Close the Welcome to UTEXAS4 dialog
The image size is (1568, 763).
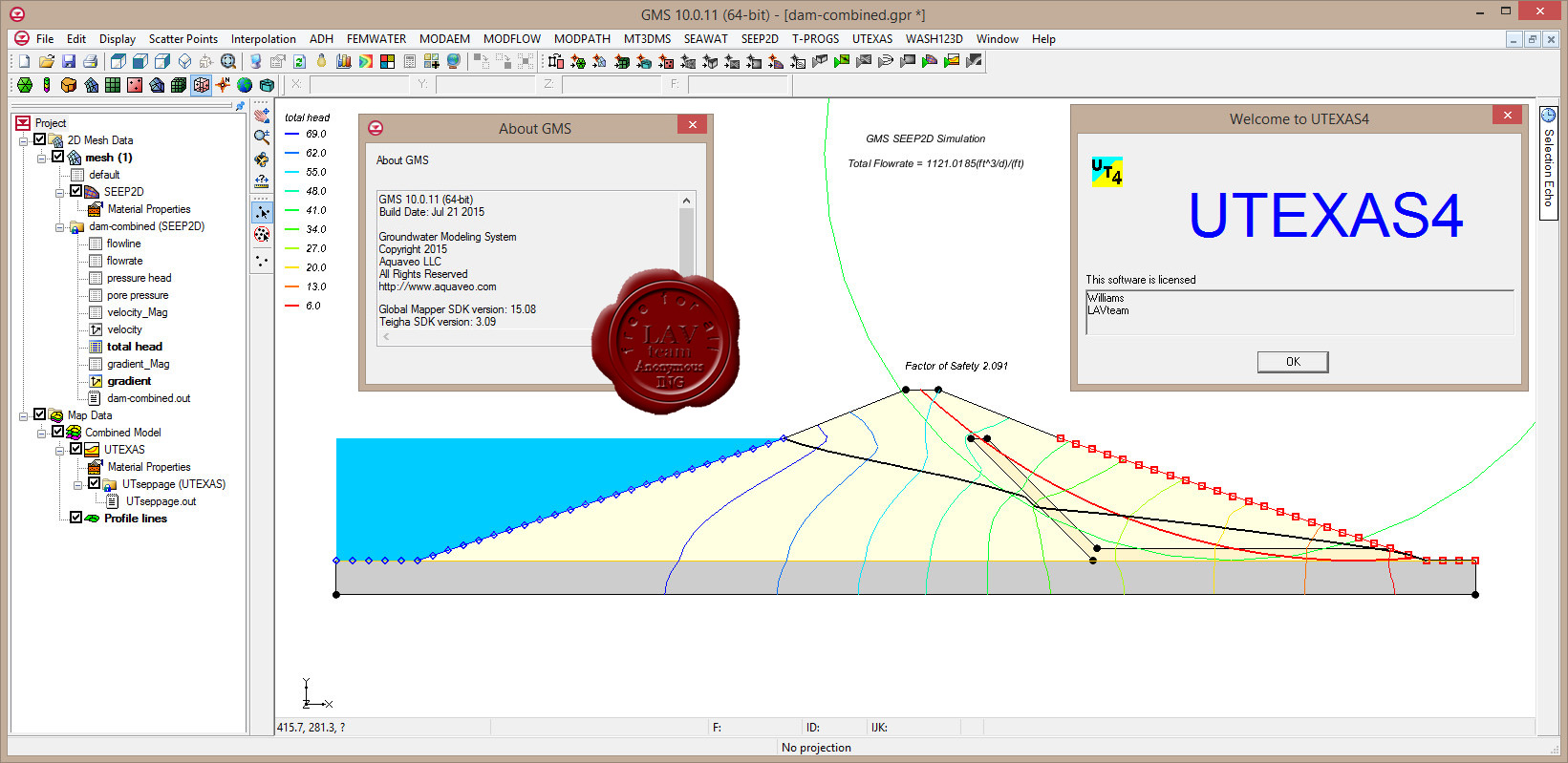pos(1507,116)
